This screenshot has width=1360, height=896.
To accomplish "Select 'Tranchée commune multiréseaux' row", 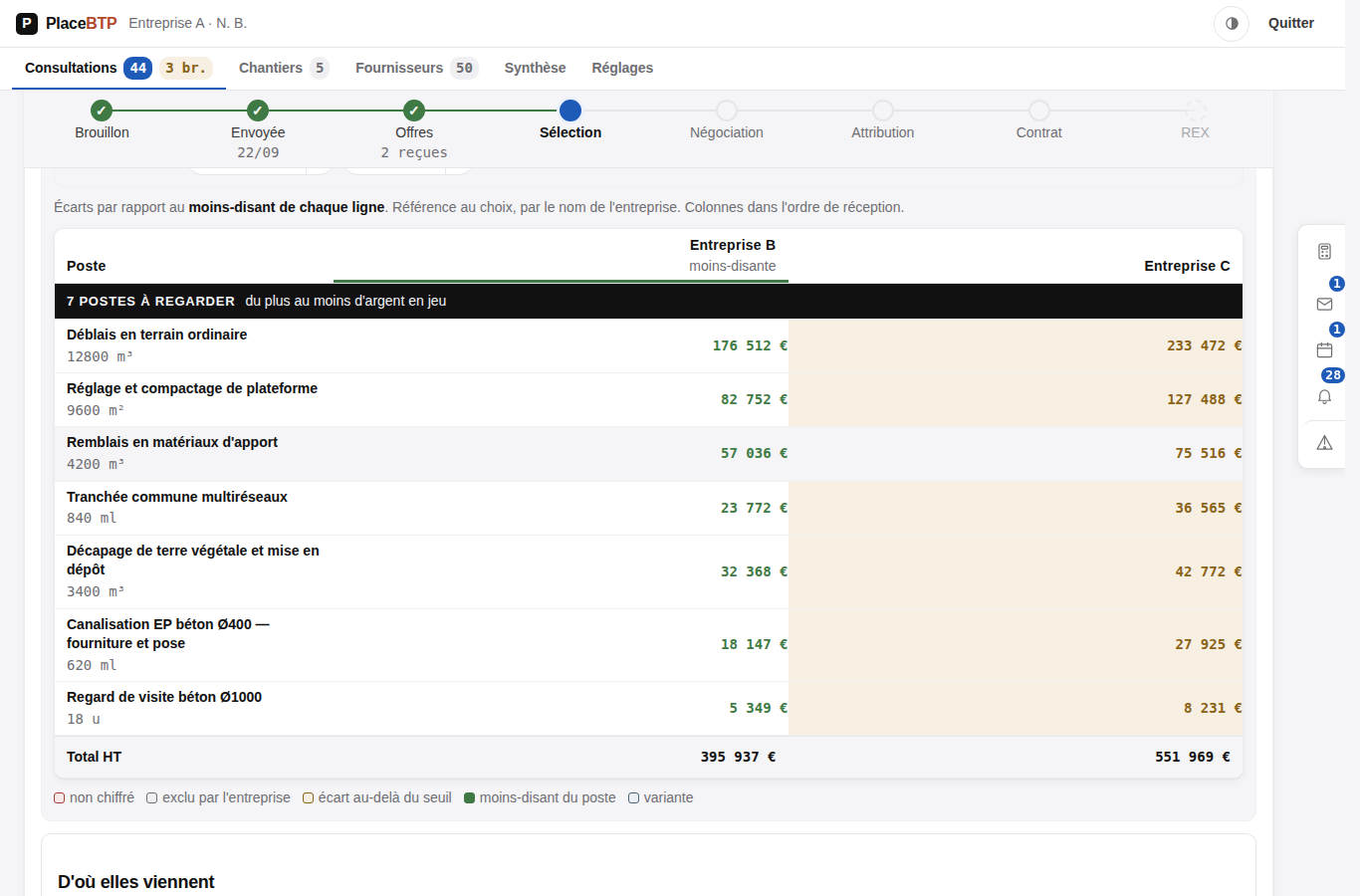I will pyautogui.click(x=648, y=508).
